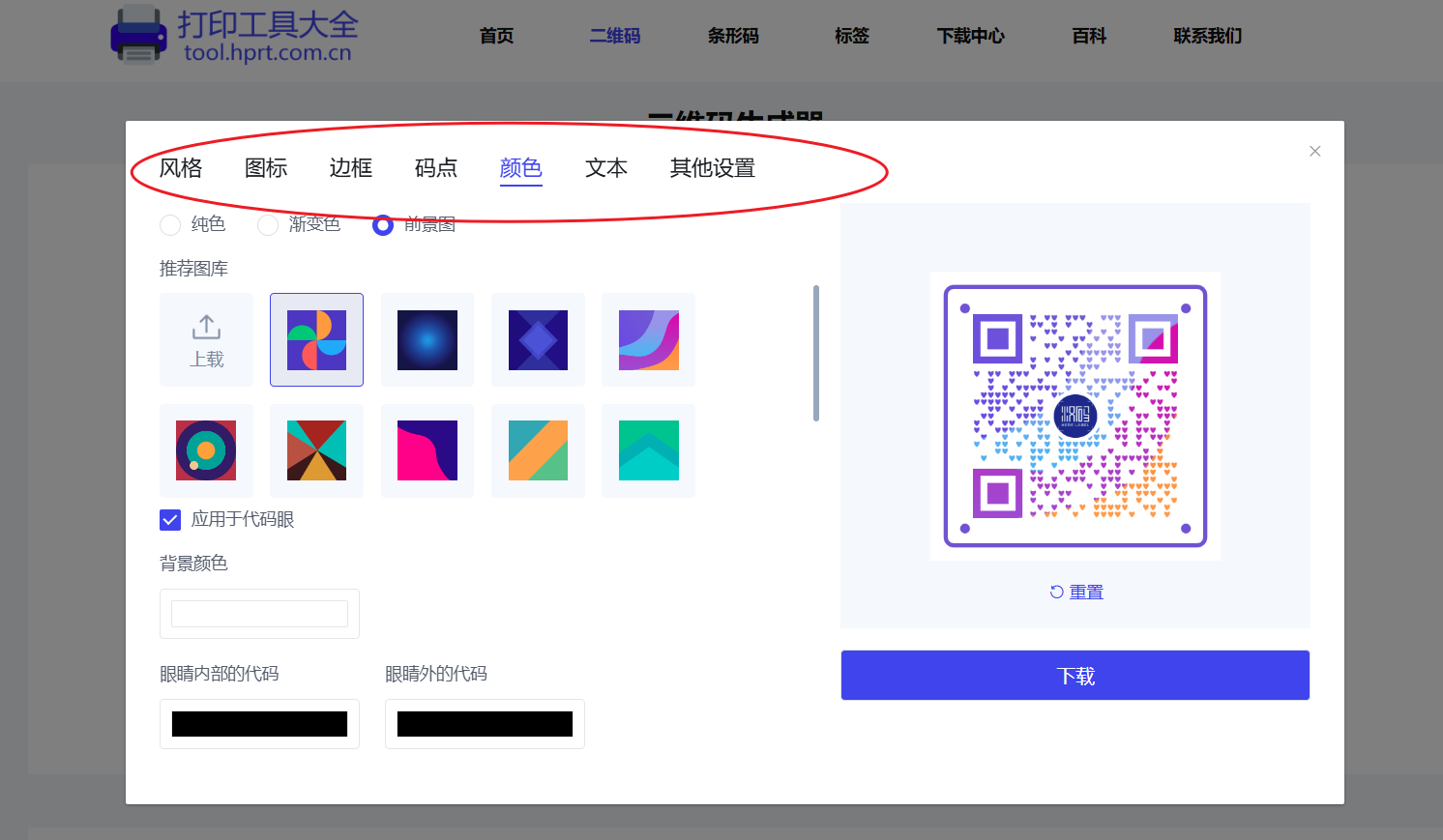This screenshot has height=840, width=1443.
Task: Select the pink and navy wave image
Action: [427, 450]
